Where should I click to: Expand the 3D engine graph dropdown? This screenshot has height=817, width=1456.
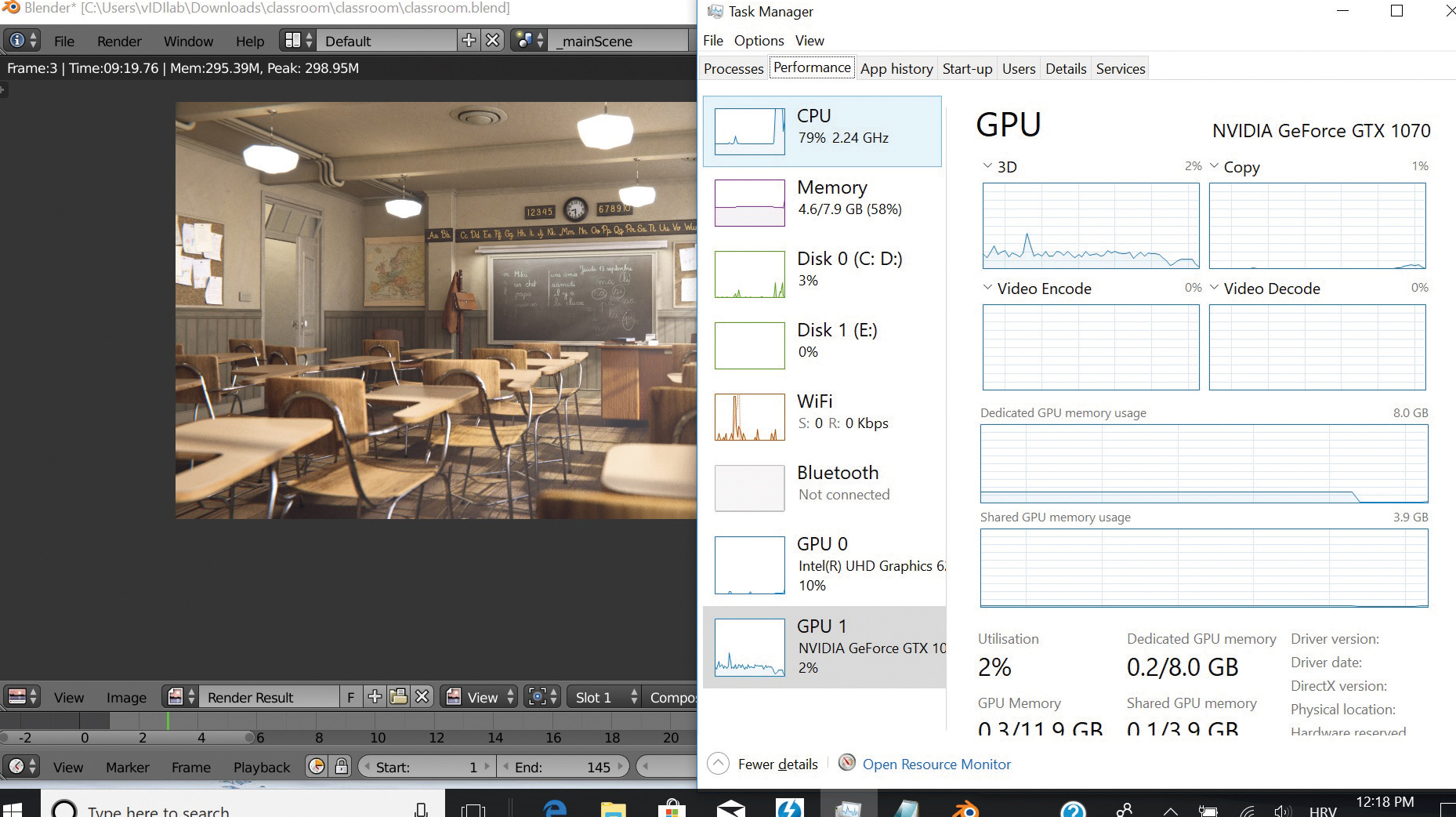[x=988, y=166]
